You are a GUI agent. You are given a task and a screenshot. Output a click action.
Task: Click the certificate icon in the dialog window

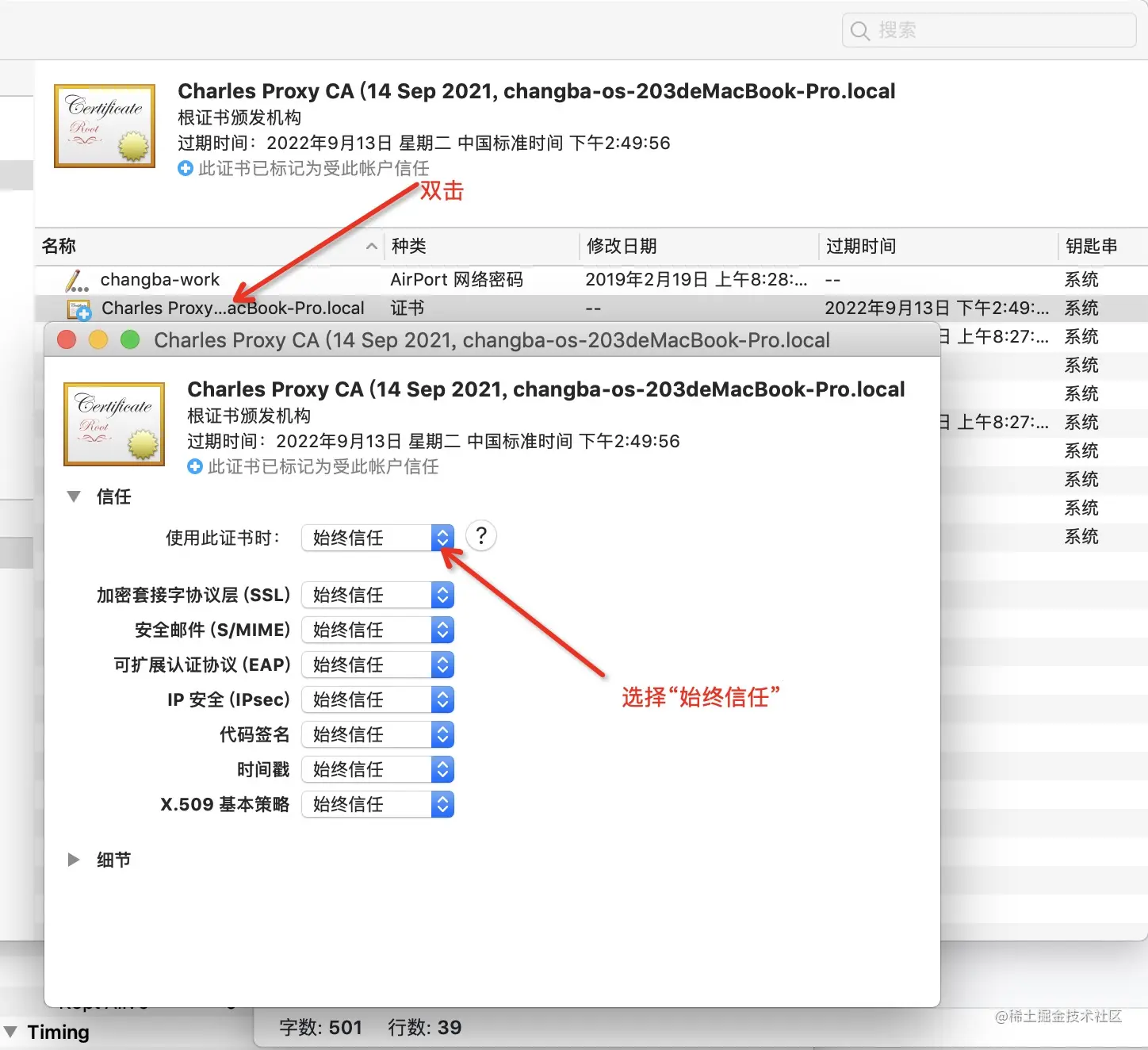pyautogui.click(x=114, y=423)
